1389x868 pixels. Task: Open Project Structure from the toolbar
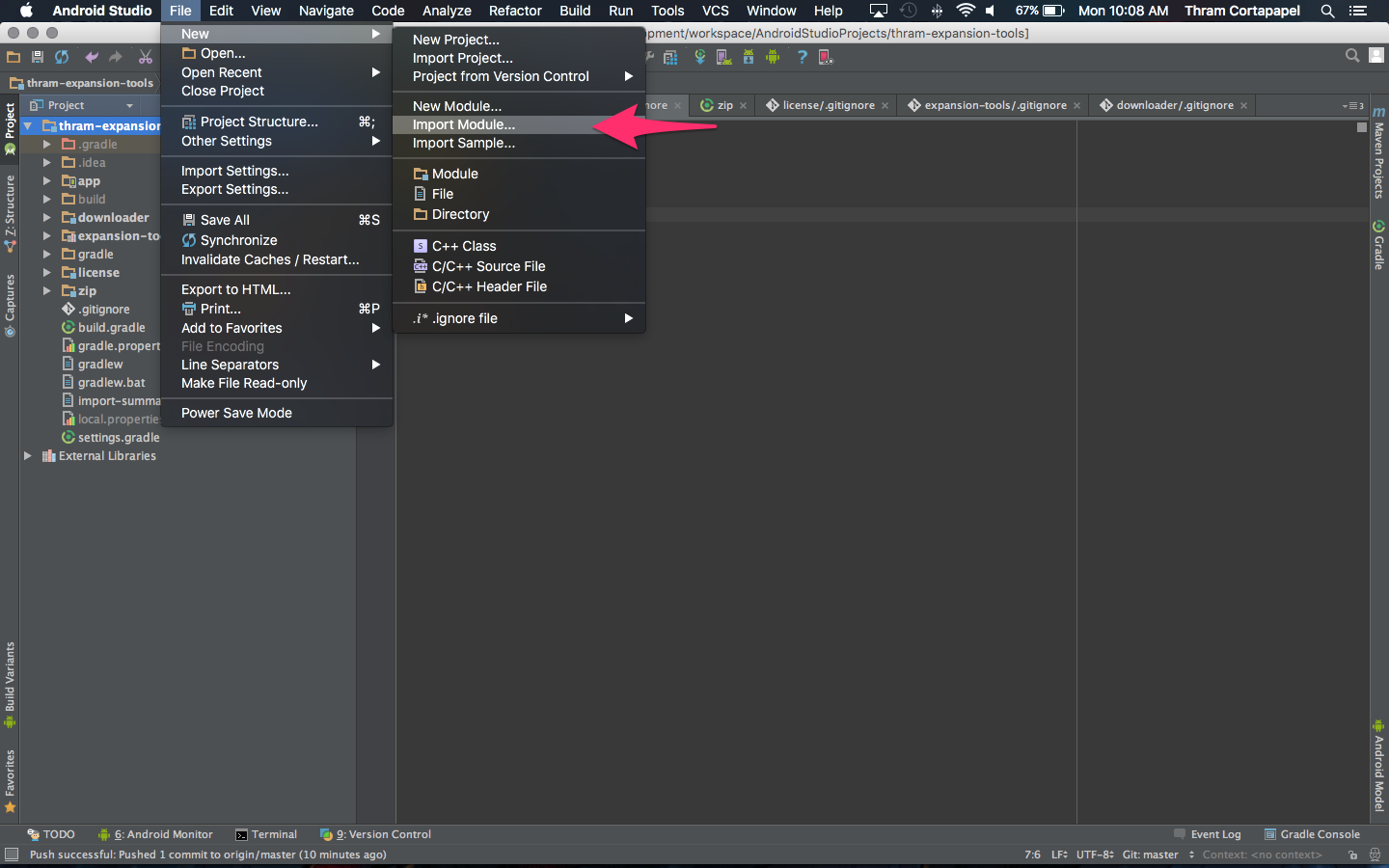[670, 58]
